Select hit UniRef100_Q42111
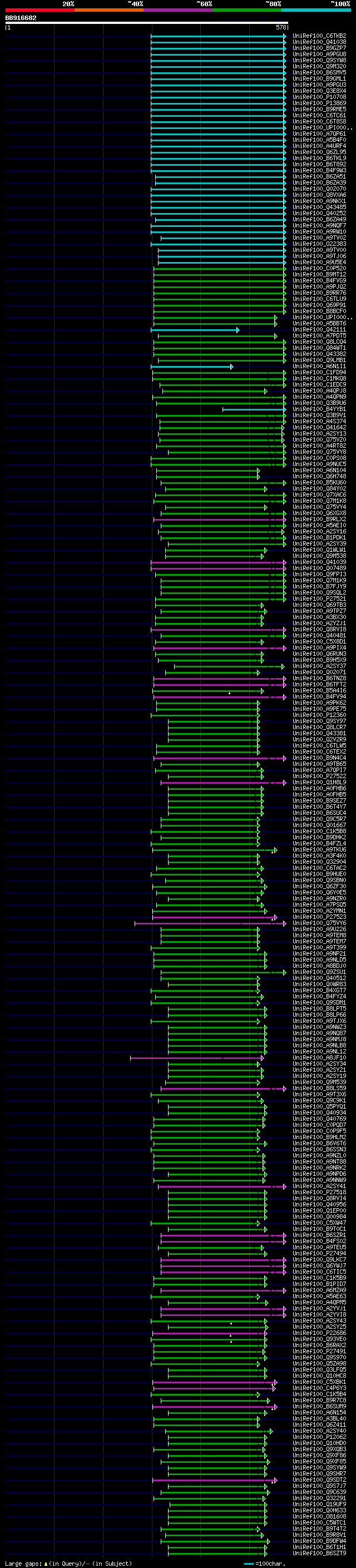The height and width of the screenshot is (1568, 356). [319, 329]
